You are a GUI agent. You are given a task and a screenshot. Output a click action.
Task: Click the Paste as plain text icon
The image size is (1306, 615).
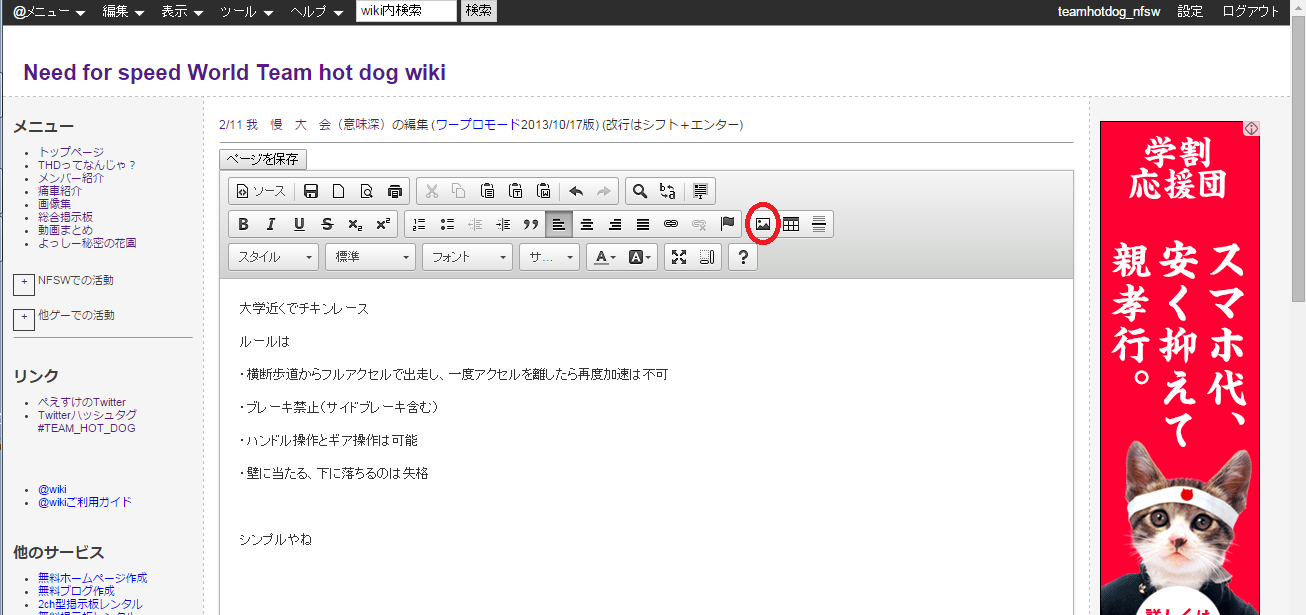tap(516, 191)
